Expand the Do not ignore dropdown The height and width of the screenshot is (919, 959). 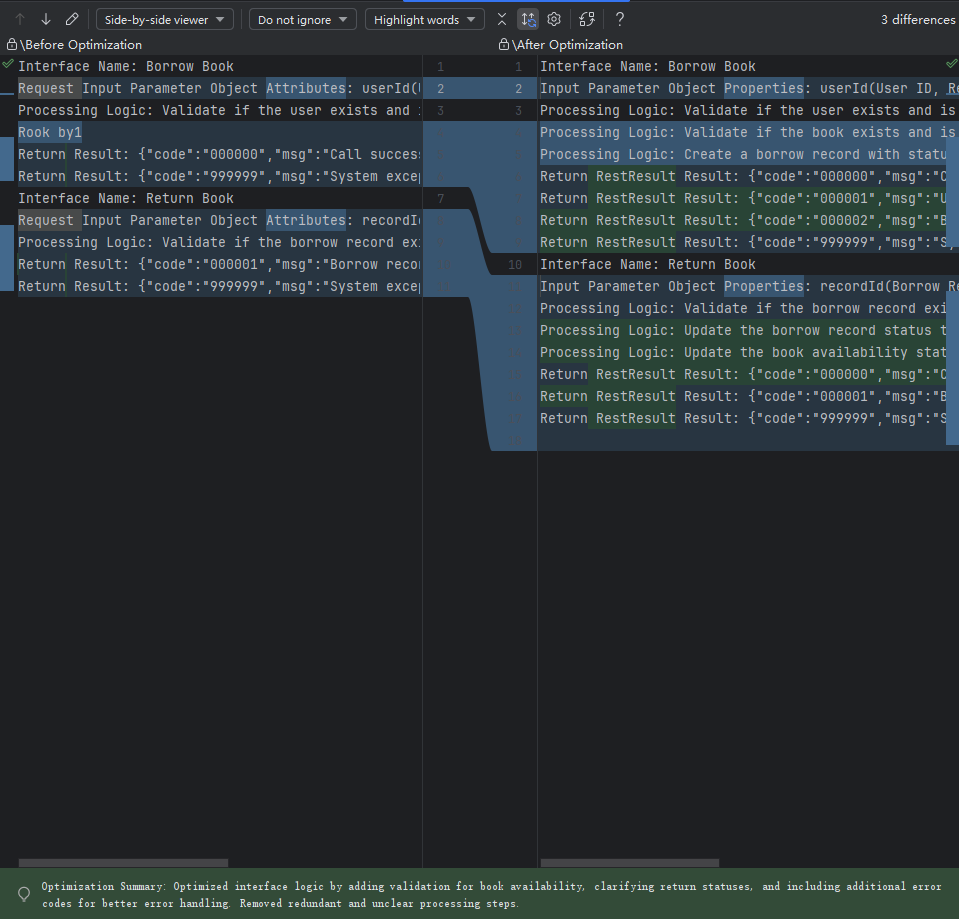pos(303,19)
